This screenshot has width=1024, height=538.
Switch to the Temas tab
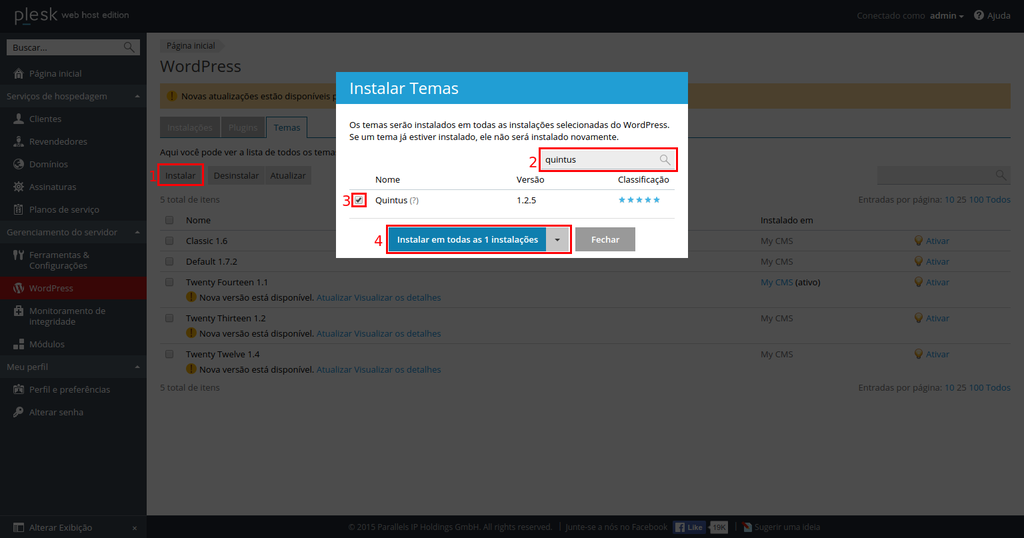coord(286,128)
